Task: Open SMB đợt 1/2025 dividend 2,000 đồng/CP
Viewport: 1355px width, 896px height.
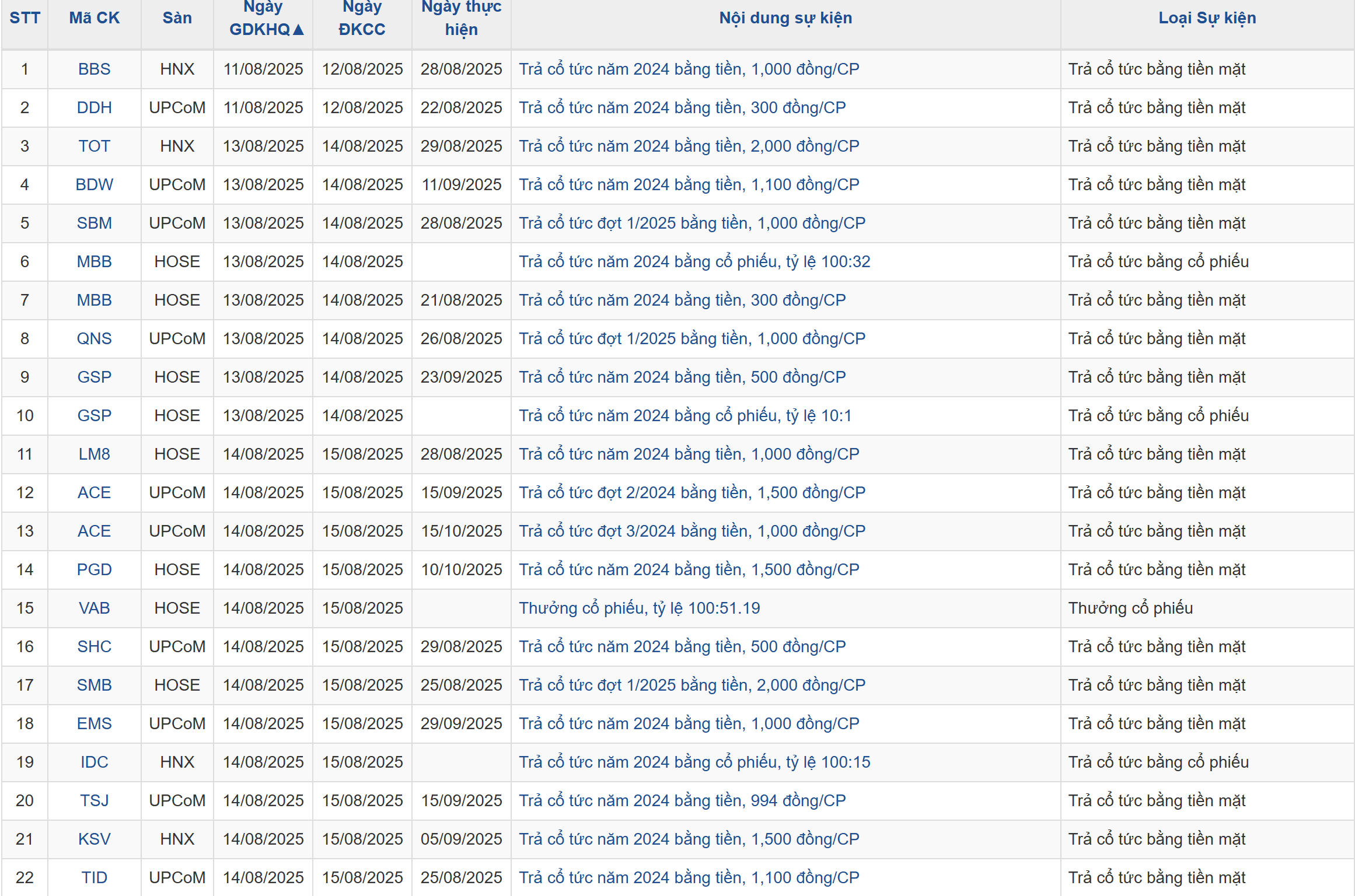Action: point(692,685)
